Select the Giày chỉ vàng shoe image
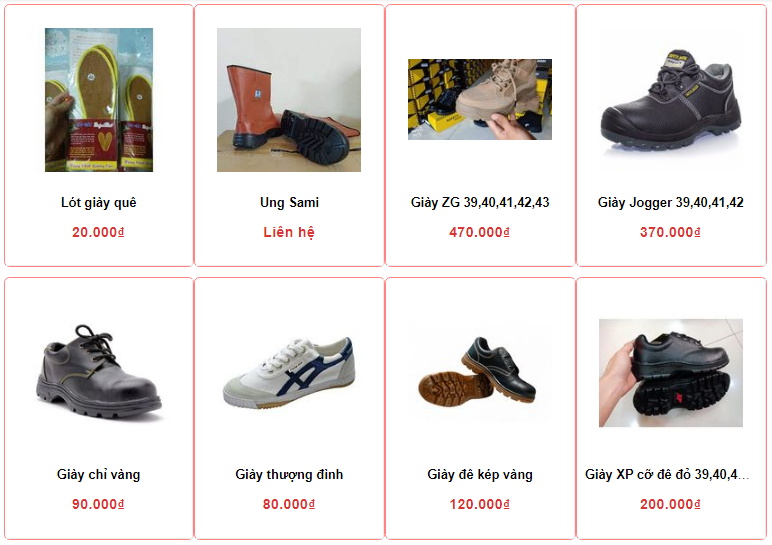 pos(99,373)
